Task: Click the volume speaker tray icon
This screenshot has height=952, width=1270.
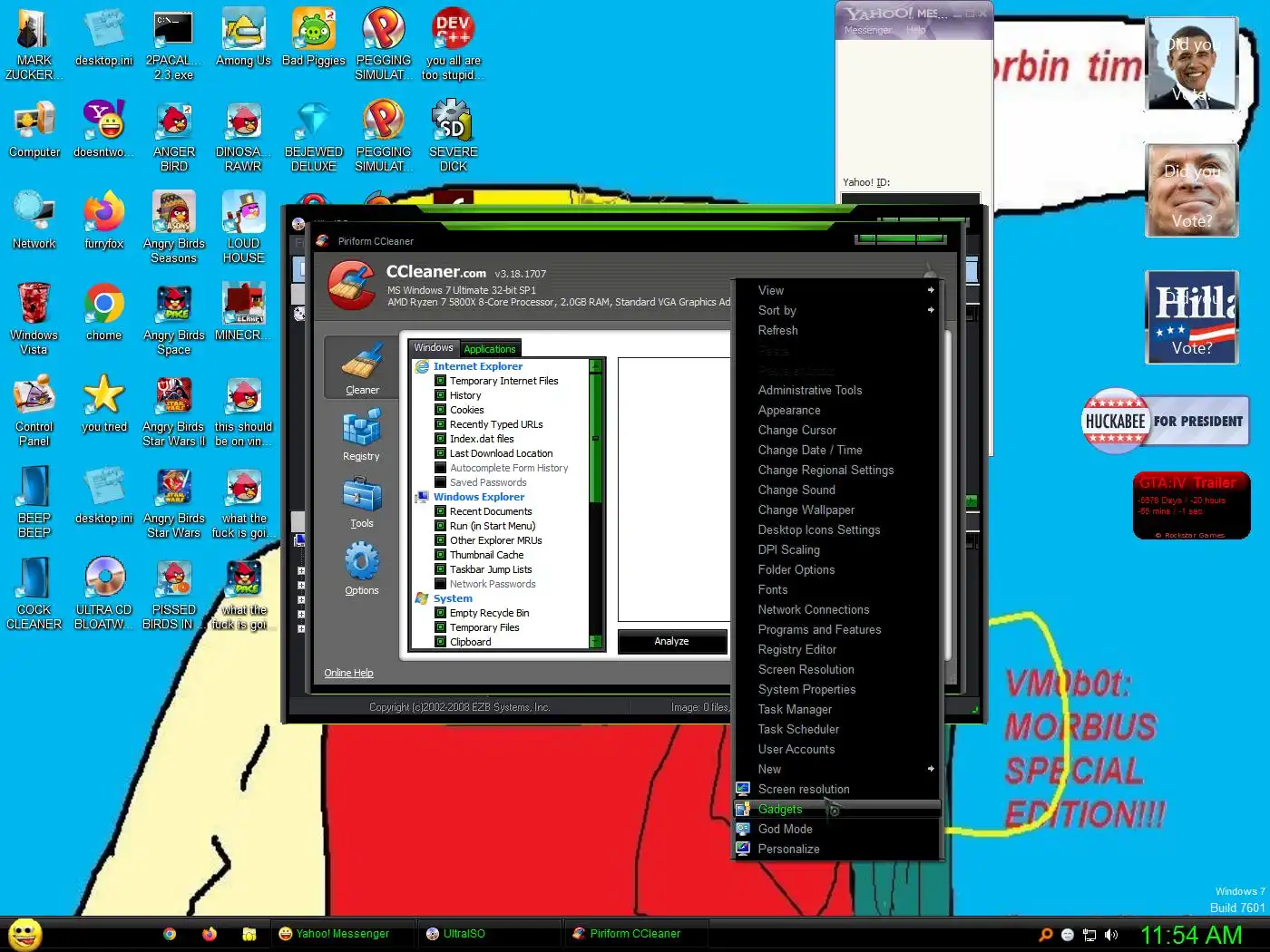Action: pos(1111,935)
